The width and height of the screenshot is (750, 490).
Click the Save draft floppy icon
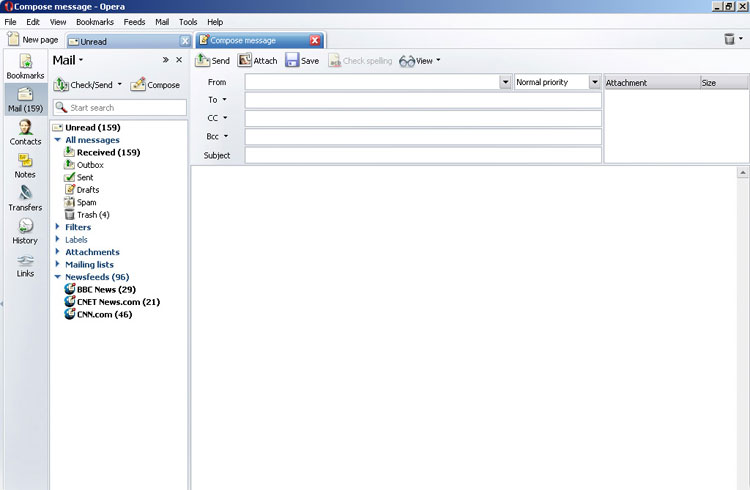(292, 60)
